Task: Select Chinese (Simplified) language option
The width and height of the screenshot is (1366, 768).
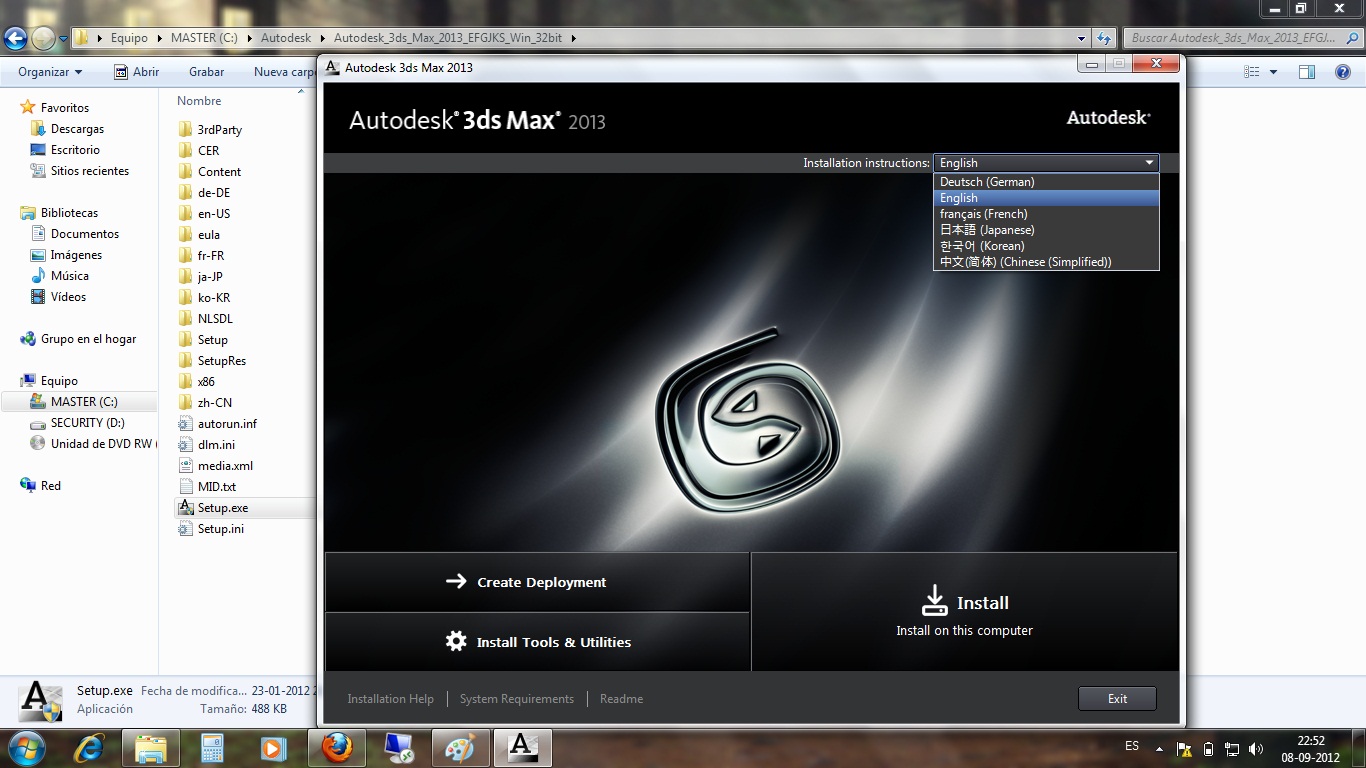Action: 1046,262
